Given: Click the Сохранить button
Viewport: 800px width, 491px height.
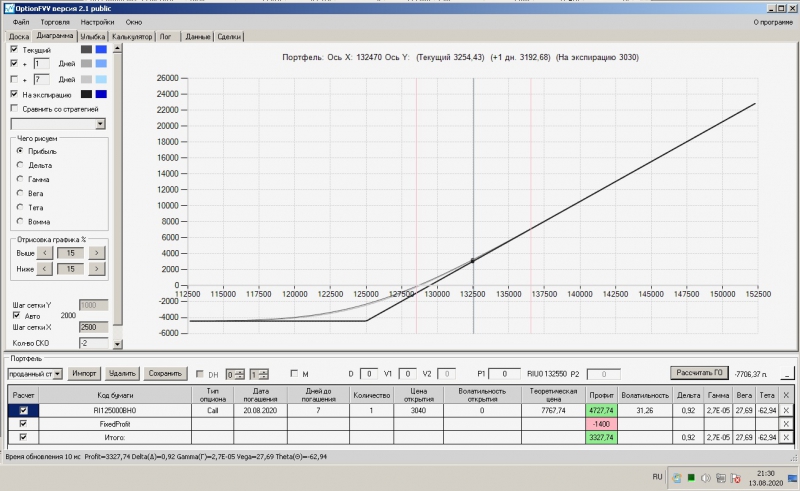Looking at the screenshot, I should click(x=165, y=373).
